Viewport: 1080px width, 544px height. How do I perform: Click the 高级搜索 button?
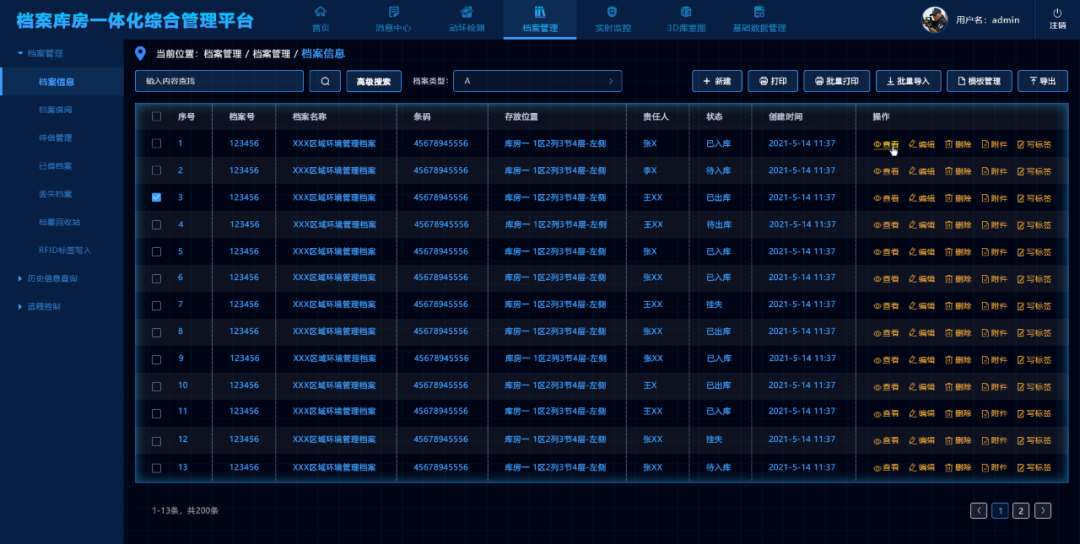click(374, 81)
